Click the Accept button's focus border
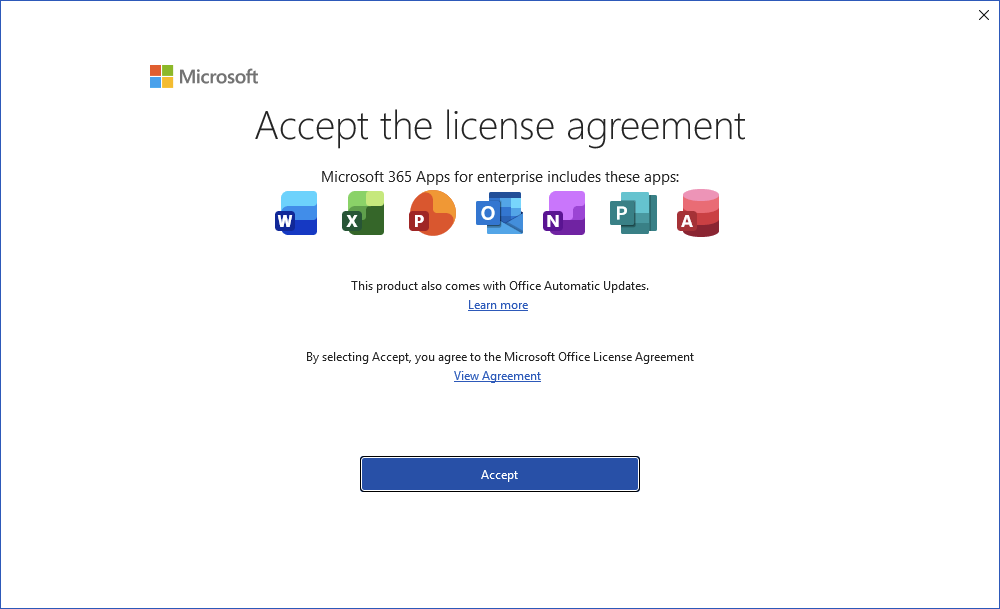The image size is (1000, 609). pyautogui.click(x=499, y=456)
